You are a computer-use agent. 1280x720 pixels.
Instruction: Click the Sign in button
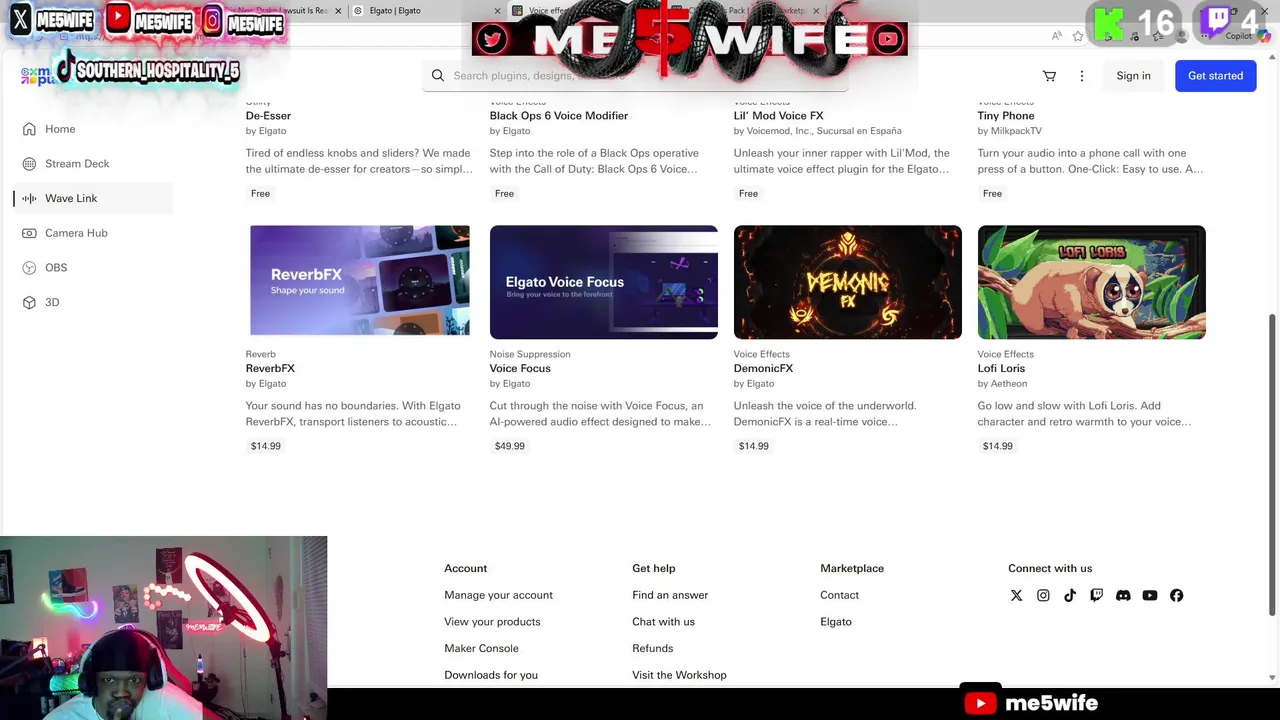pos(1133,76)
